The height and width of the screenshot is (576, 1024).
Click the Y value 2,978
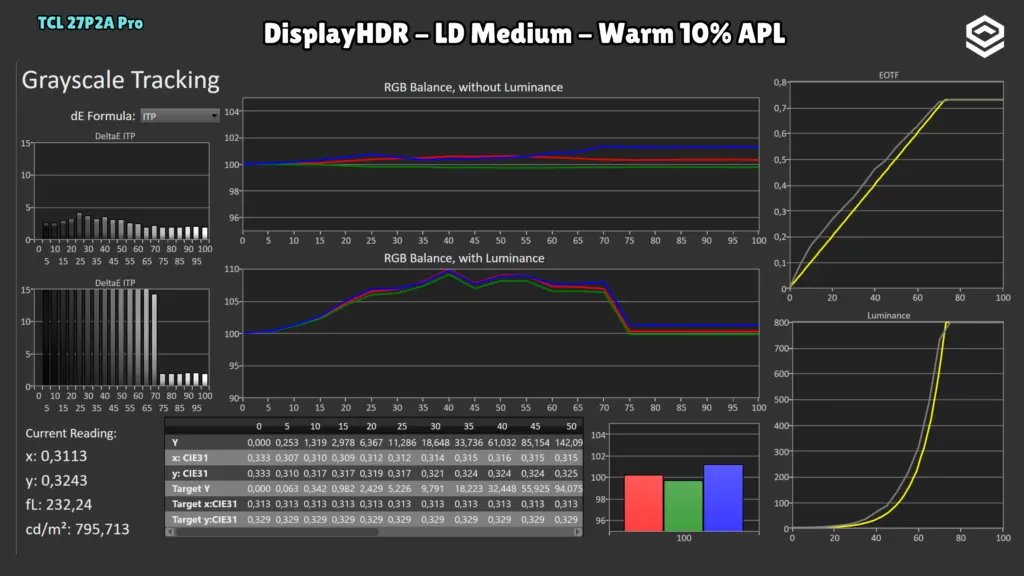(x=343, y=442)
